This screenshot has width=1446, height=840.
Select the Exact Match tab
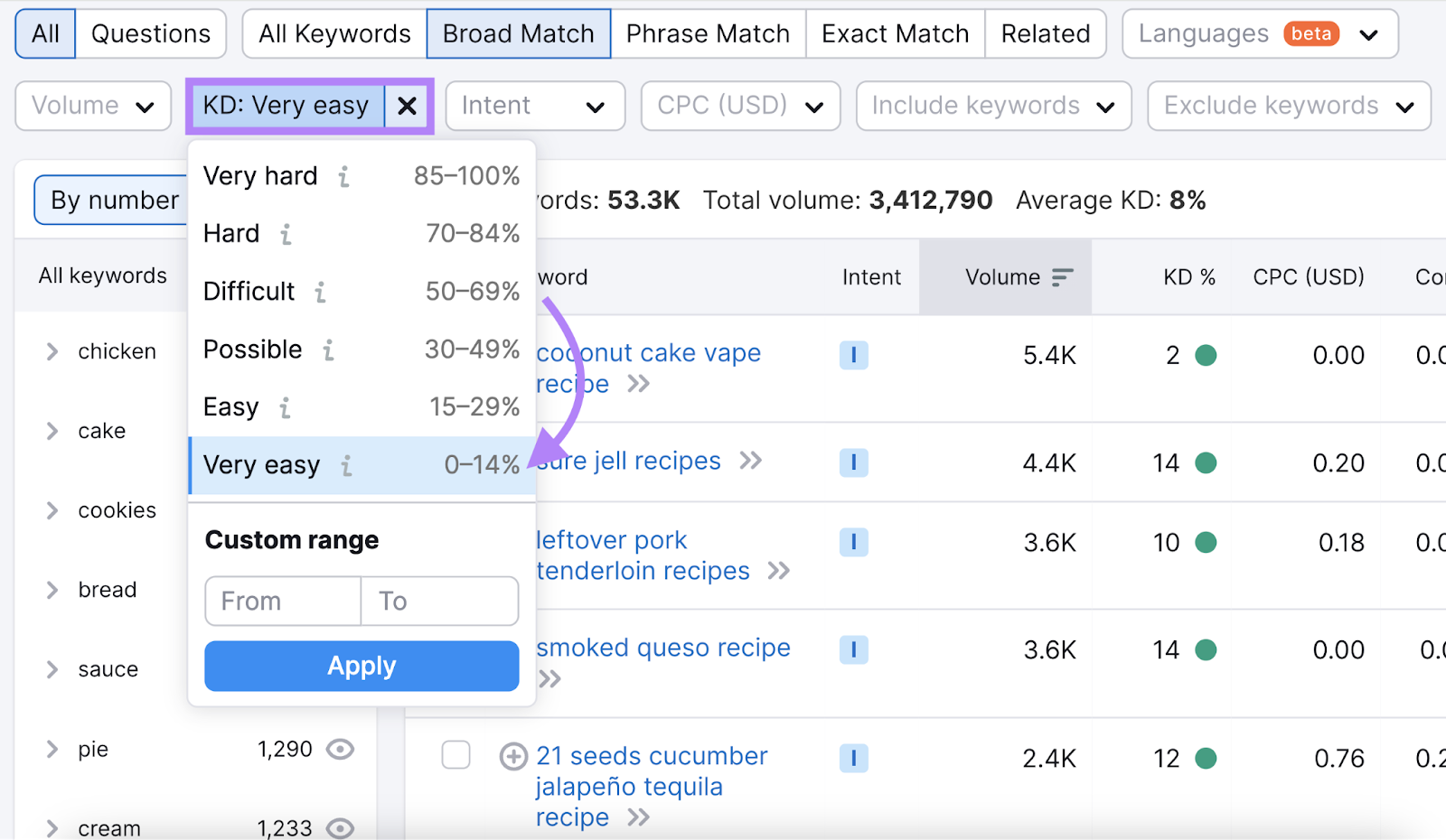click(x=894, y=33)
